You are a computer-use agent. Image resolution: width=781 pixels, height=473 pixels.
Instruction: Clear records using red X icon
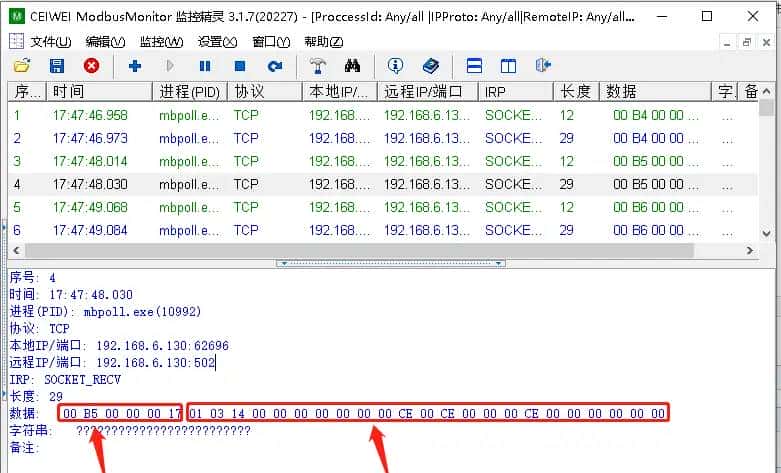click(91, 66)
